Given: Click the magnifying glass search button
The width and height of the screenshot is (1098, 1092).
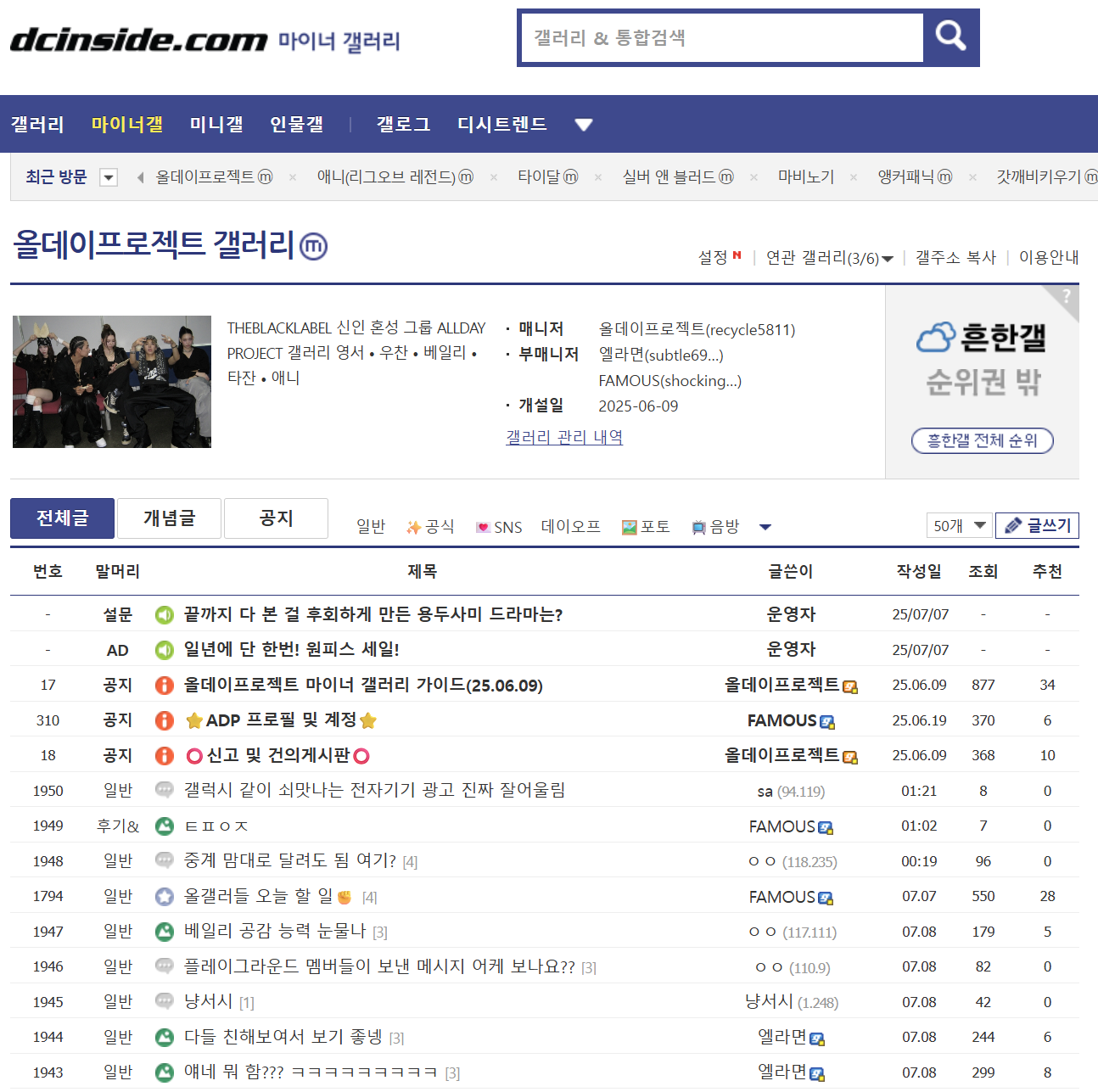Looking at the screenshot, I should pyautogui.click(x=950, y=37).
